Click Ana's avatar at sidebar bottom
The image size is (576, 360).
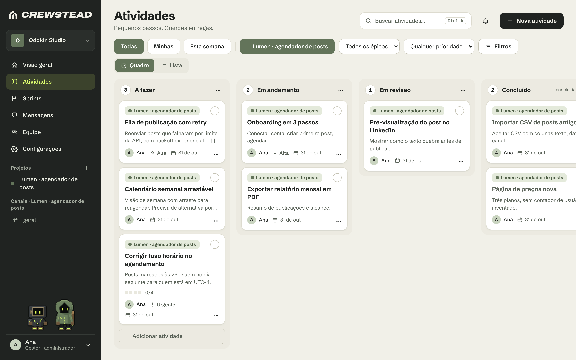[15, 345]
